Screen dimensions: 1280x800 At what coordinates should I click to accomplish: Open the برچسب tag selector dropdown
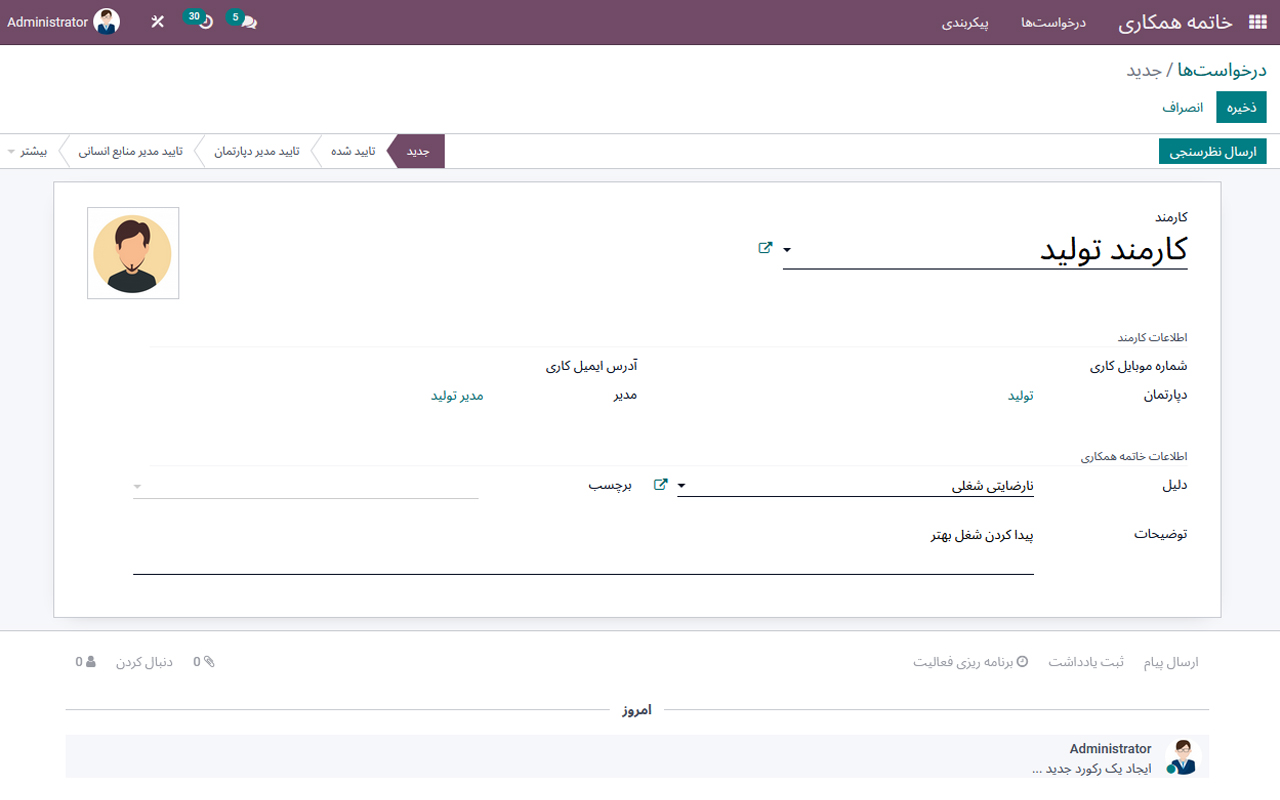(x=137, y=485)
